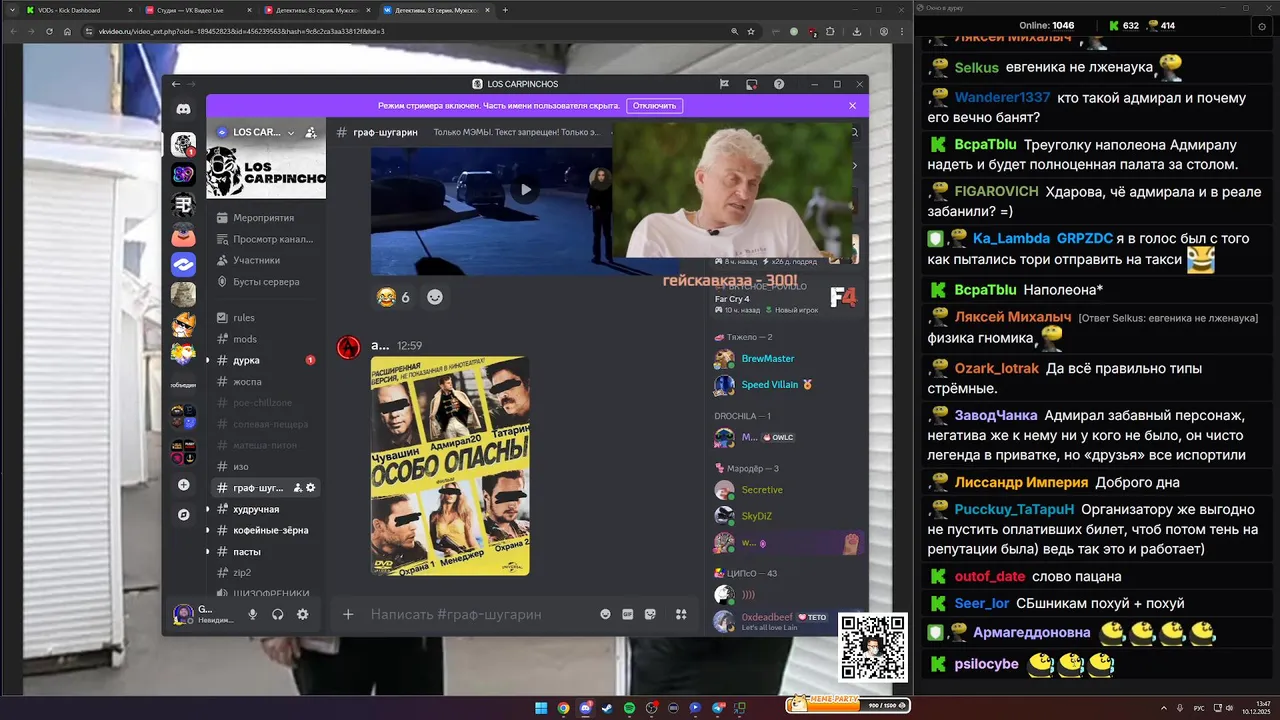Expand thread arrow next to пасты channel
1280x720 pixels.
(x=208, y=551)
